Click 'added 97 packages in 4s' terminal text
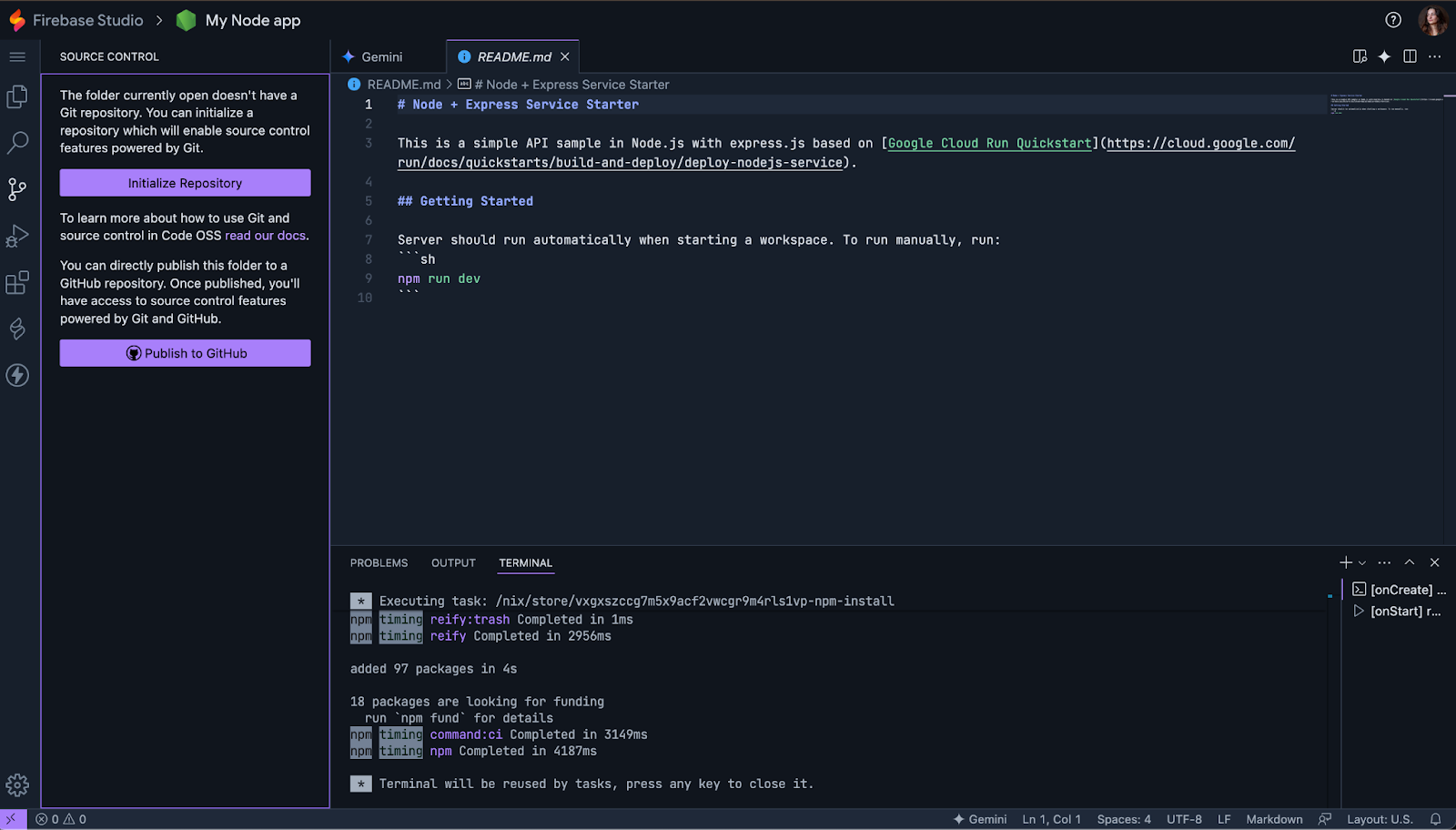1456x830 pixels. (x=433, y=669)
